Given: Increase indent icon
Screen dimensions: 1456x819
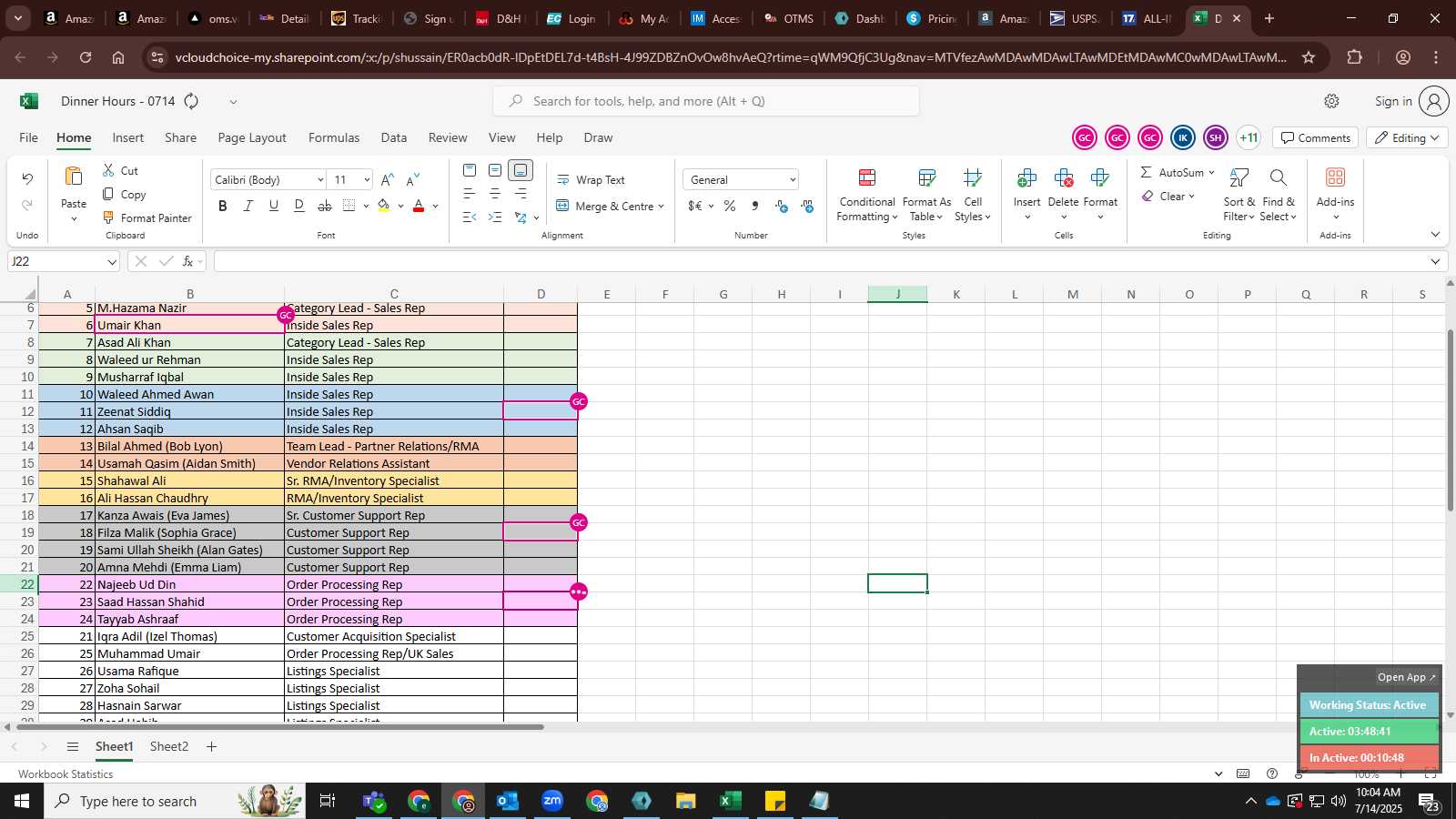Looking at the screenshot, I should [x=495, y=217].
